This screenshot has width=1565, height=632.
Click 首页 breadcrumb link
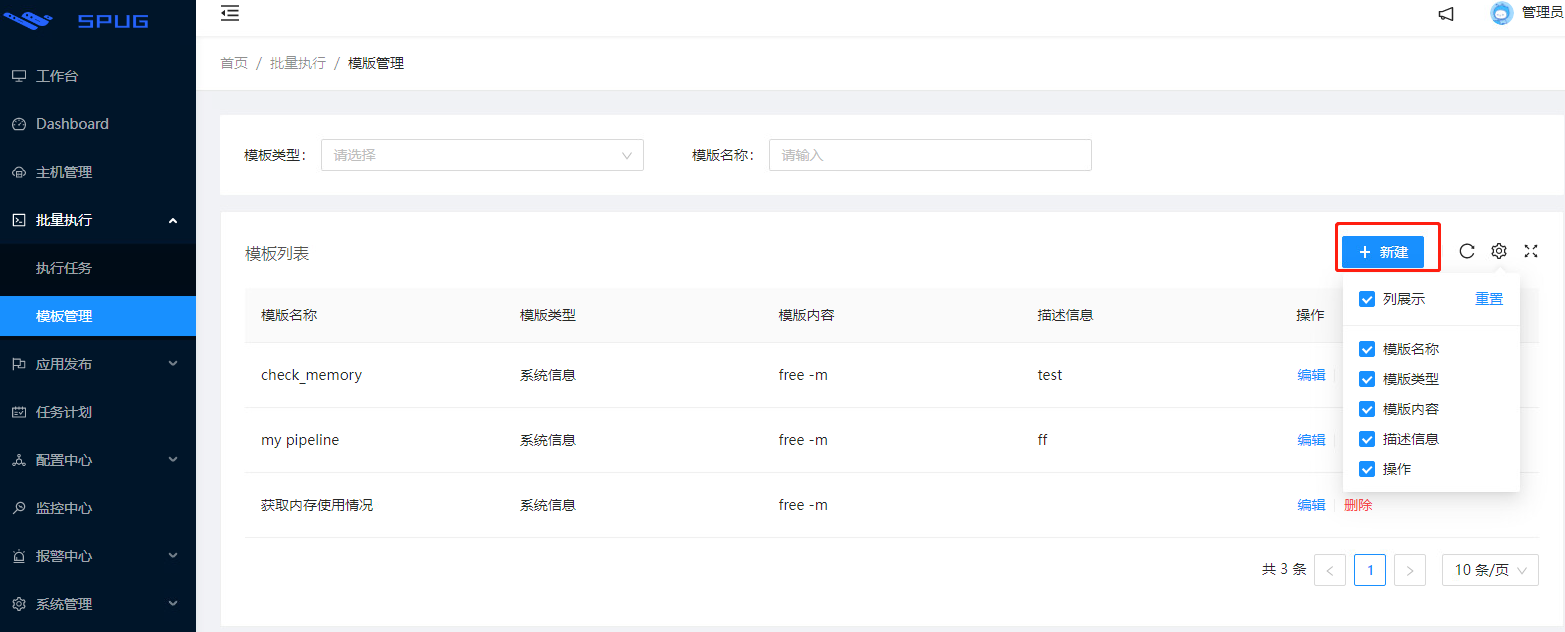click(x=234, y=63)
